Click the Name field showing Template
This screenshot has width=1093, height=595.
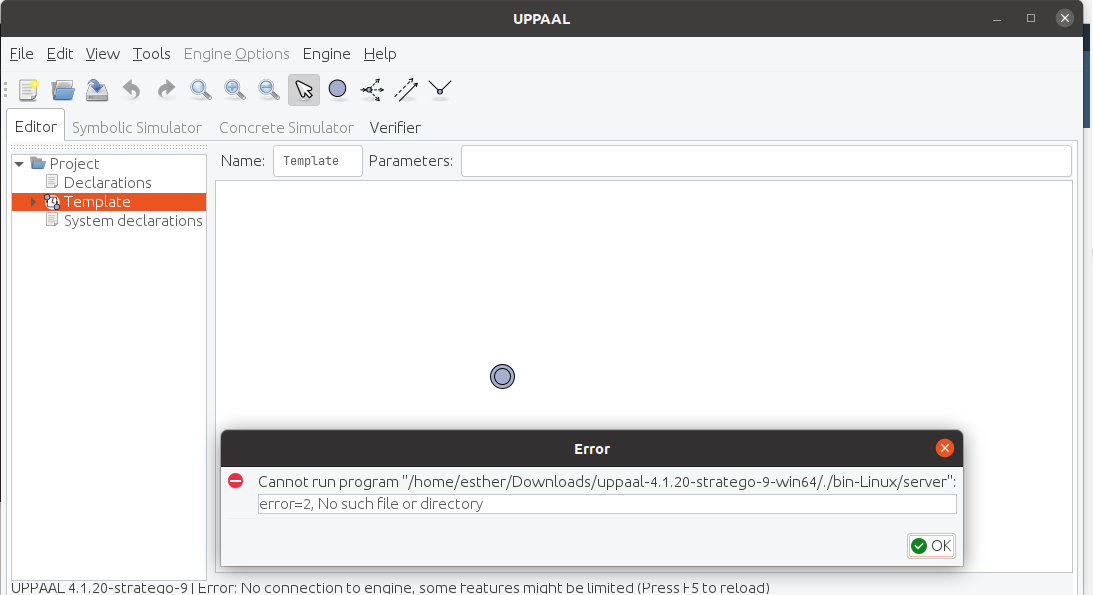[317, 160]
